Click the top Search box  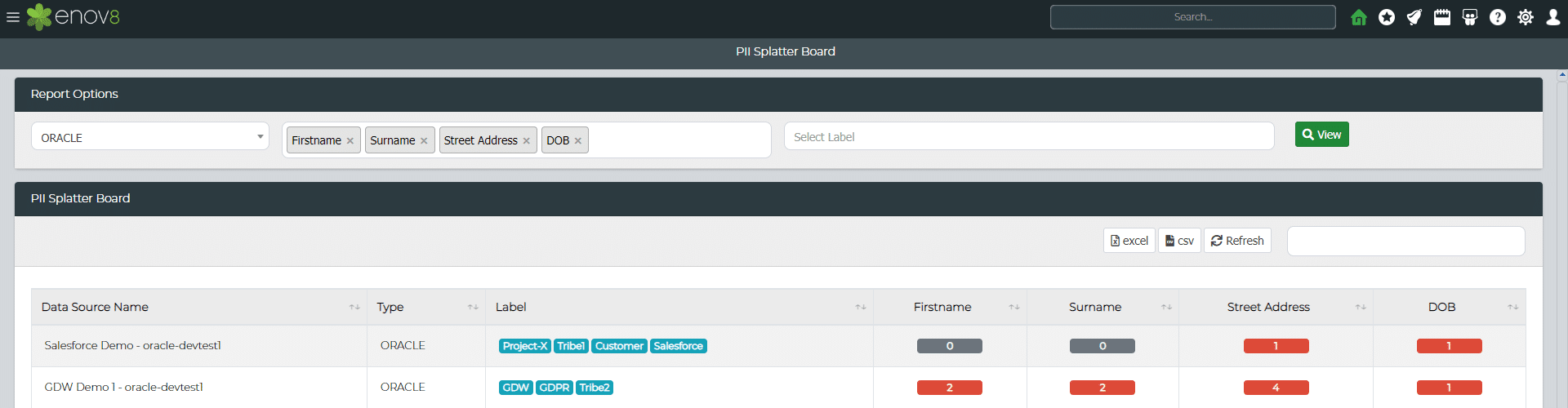click(x=1193, y=17)
